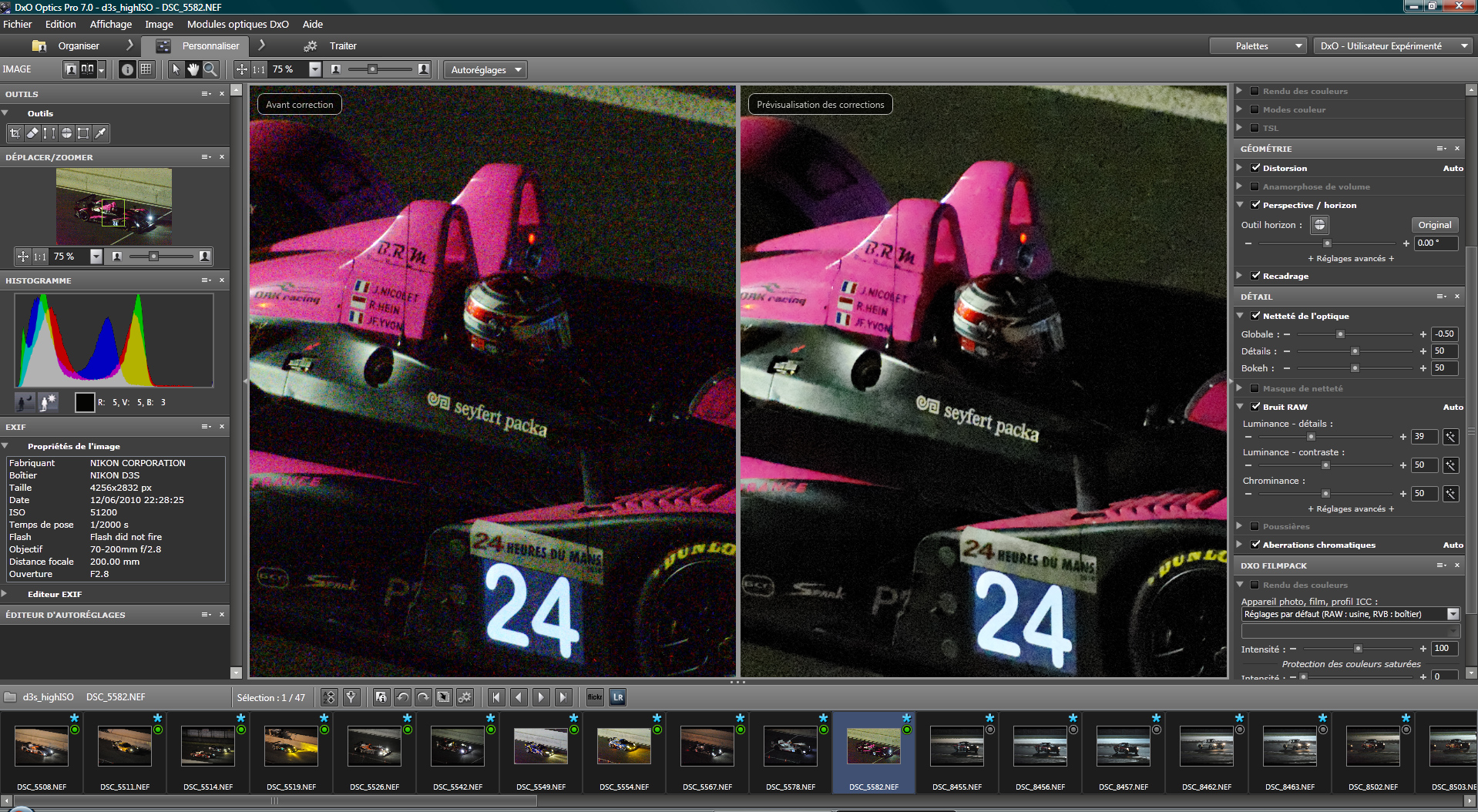Uncheck the Bruit RAW checkbox
The height and width of the screenshot is (812, 1478).
pyautogui.click(x=1255, y=406)
